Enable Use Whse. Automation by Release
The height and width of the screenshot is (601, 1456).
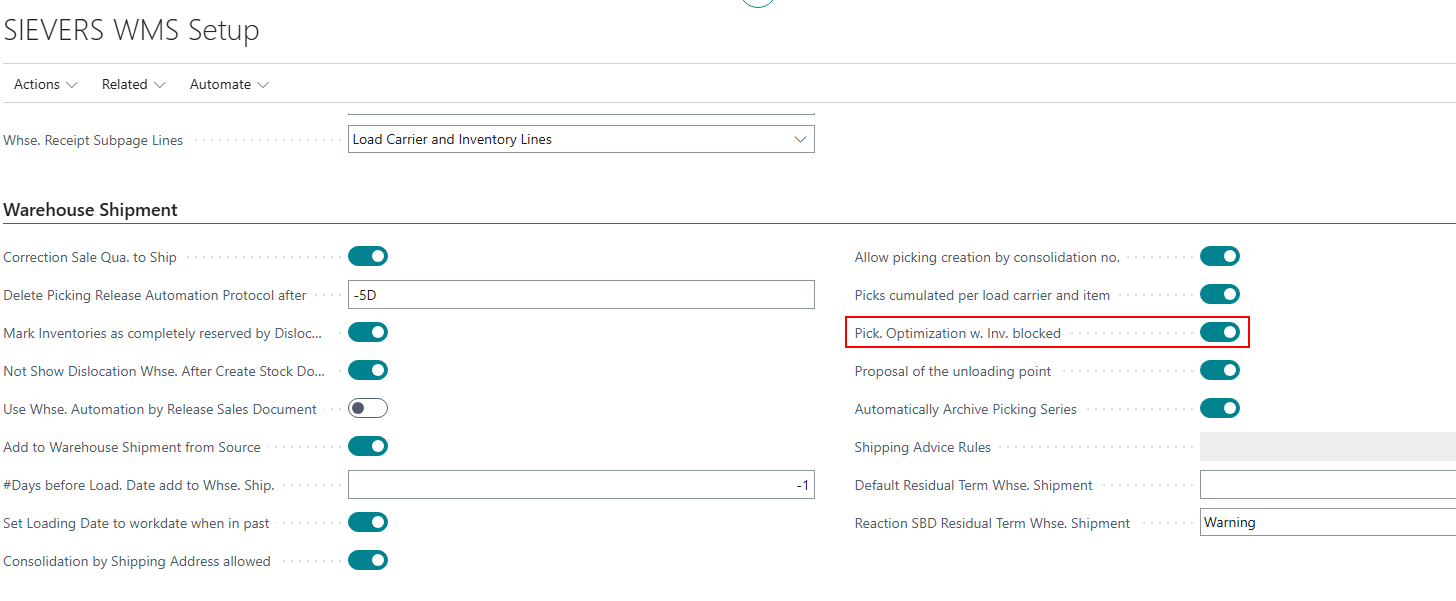point(368,409)
